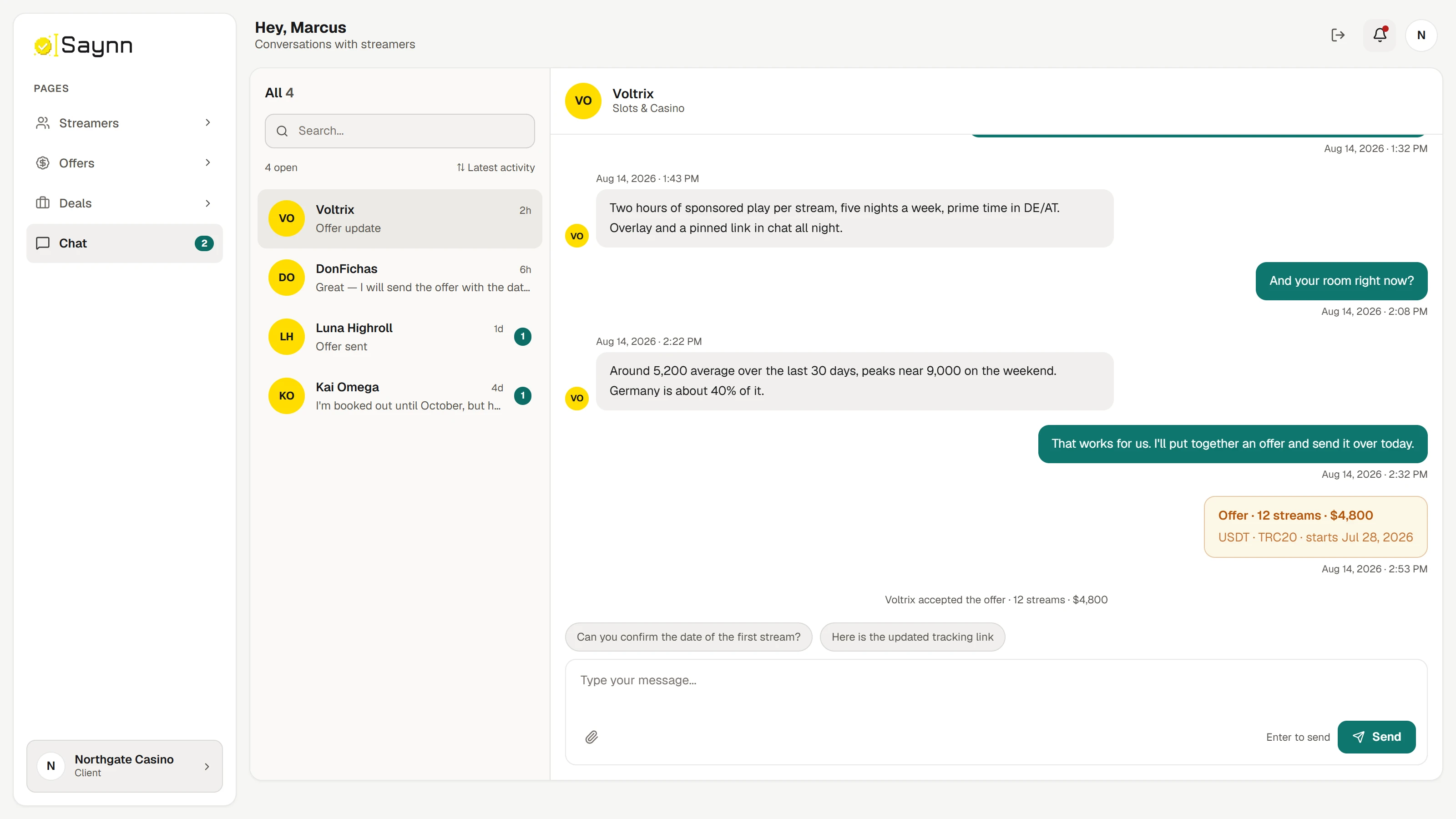Screen dimensions: 1456x819
Task: Click VO avatar beside 2:22 PM message
Action: [x=576, y=398]
